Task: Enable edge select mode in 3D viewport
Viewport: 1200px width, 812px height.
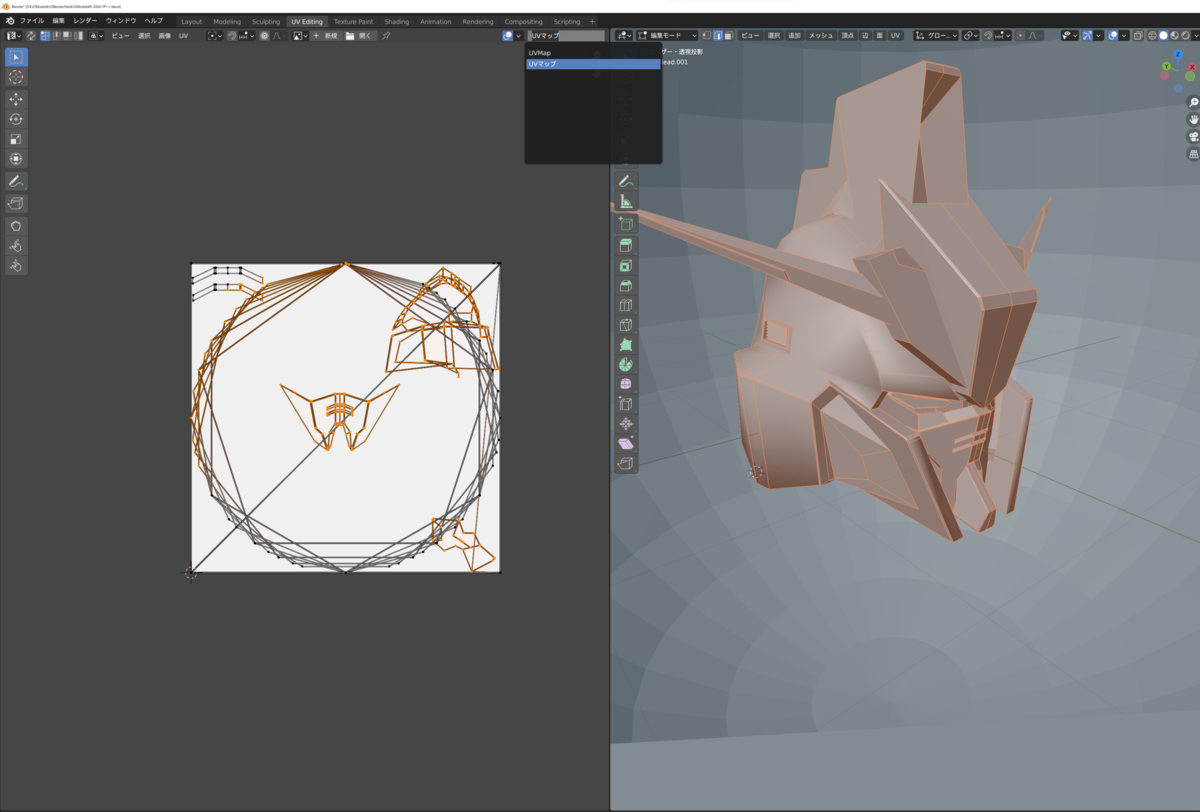Action: click(x=717, y=36)
